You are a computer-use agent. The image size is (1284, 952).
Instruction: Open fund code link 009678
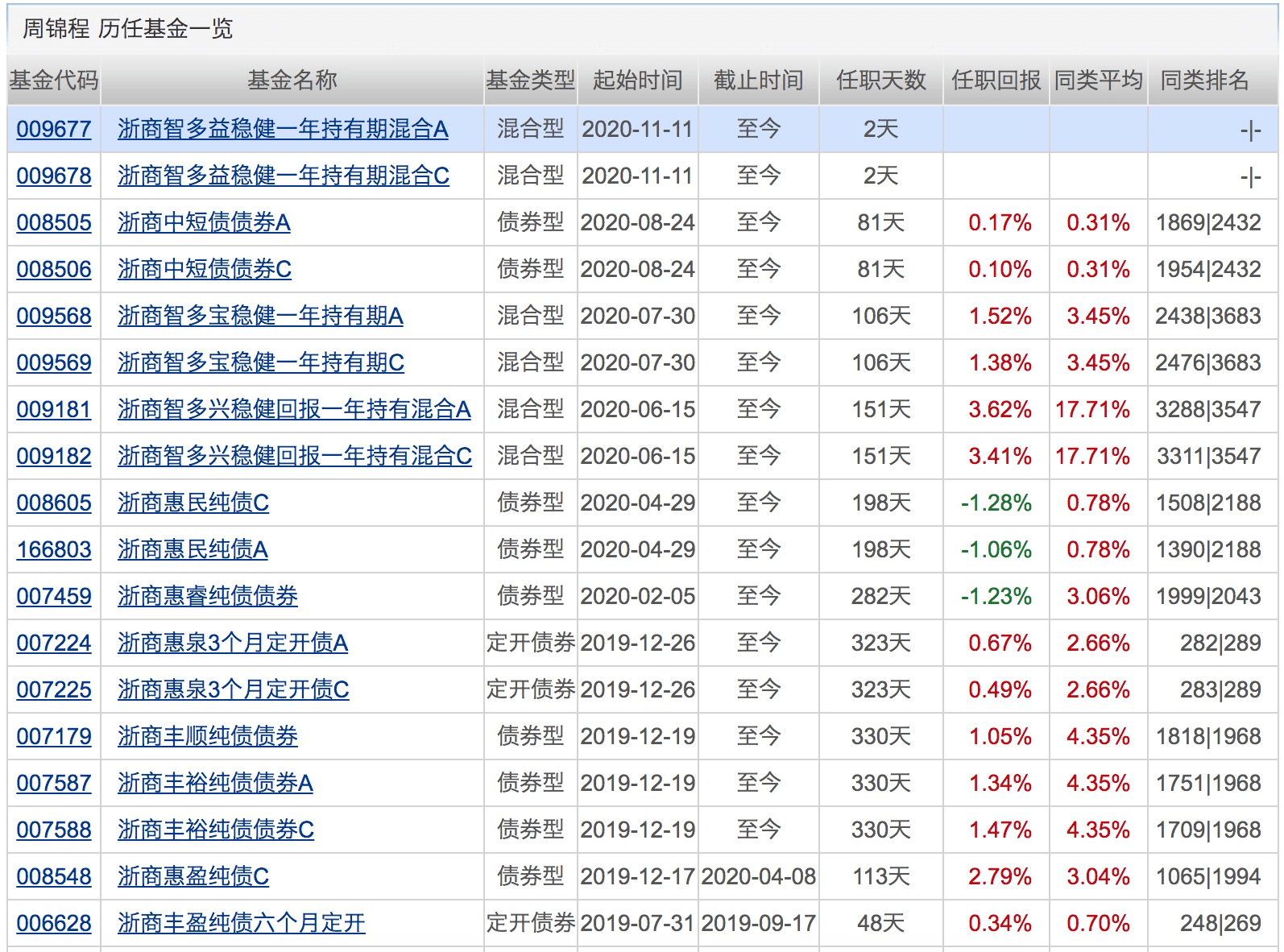tap(54, 176)
